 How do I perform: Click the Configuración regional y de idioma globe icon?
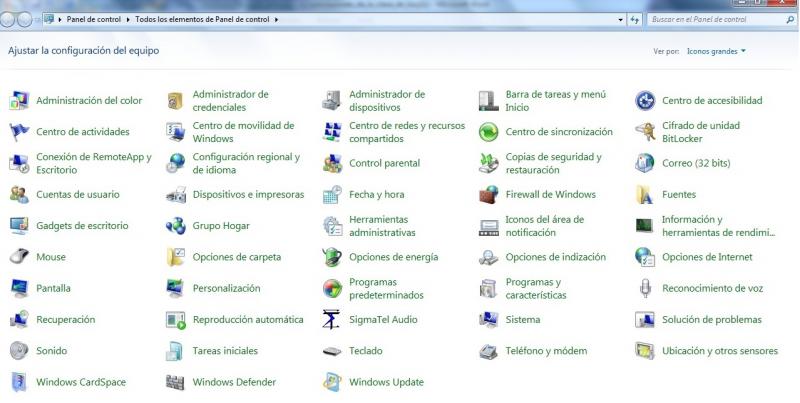click(x=176, y=163)
